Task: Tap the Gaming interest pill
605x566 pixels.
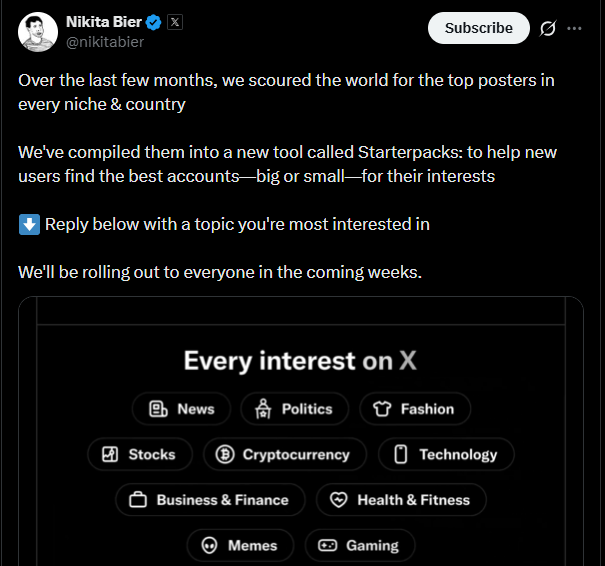Action: [x=359, y=545]
